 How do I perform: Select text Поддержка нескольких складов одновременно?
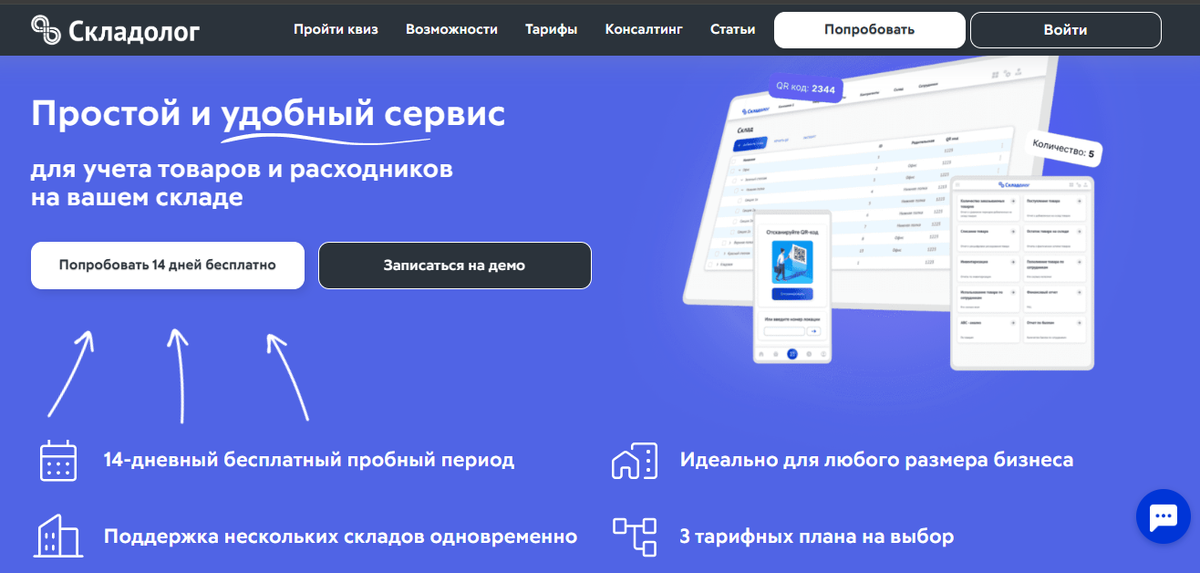click(340, 536)
